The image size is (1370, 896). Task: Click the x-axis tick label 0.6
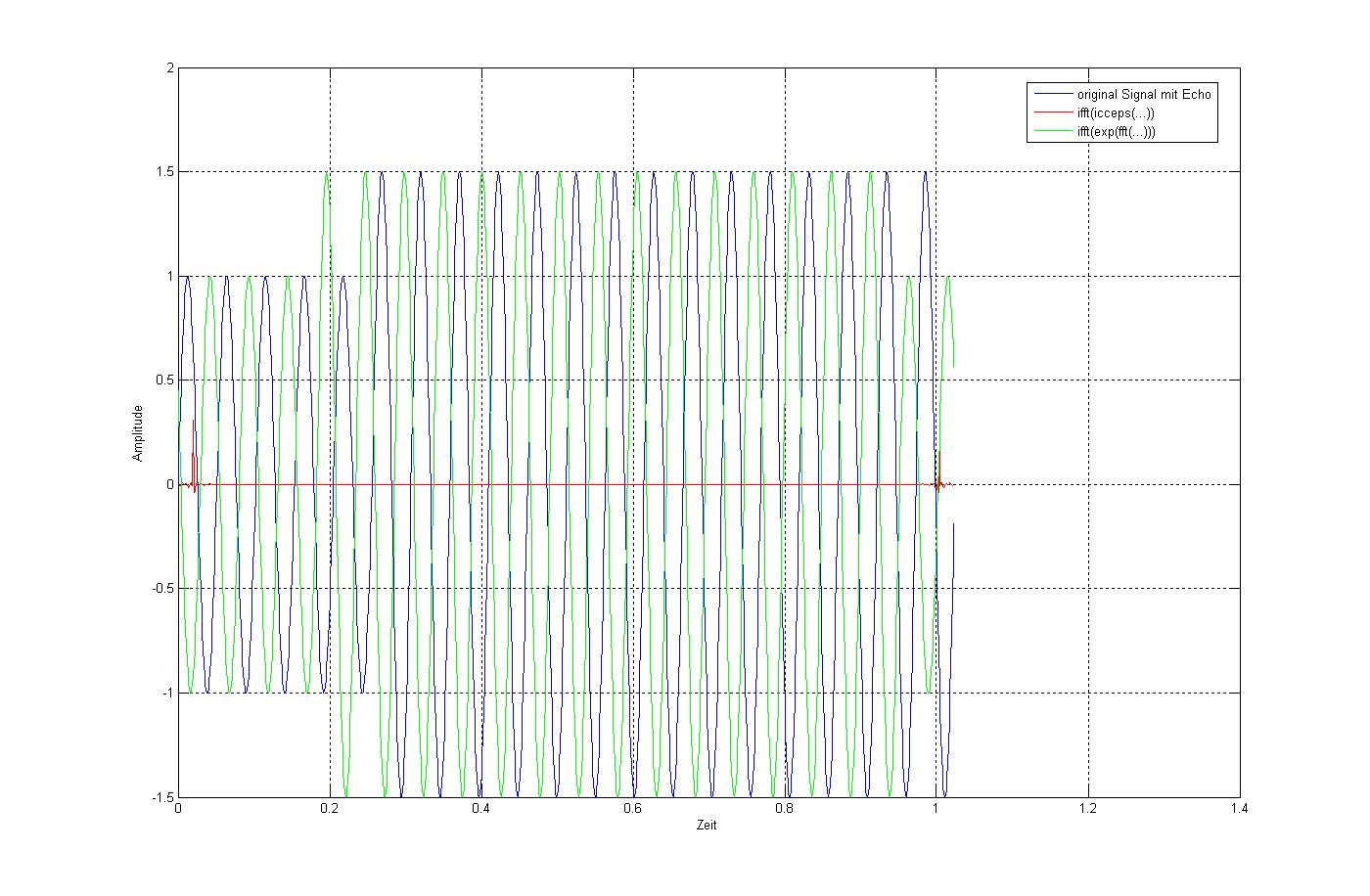tap(633, 809)
